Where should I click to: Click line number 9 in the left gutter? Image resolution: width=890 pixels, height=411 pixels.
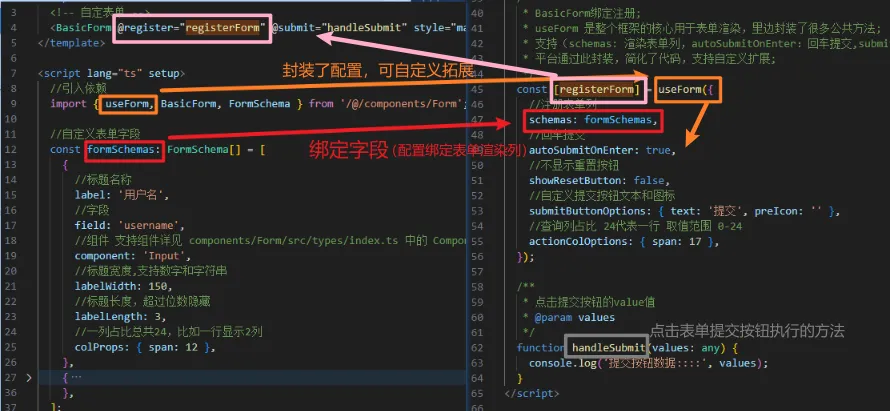[x=13, y=104]
